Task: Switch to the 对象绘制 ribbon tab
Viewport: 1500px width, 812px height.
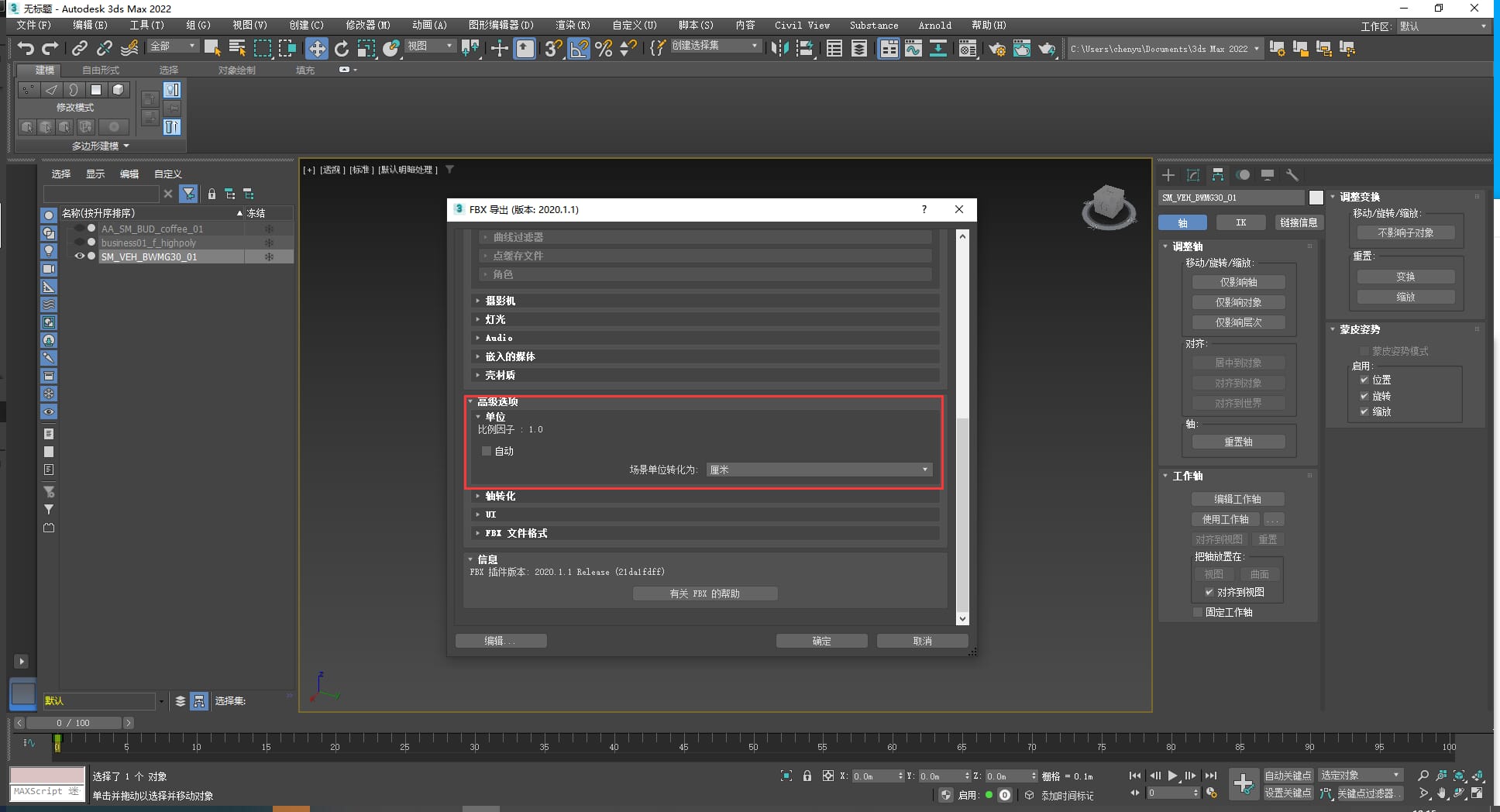Action: point(236,70)
